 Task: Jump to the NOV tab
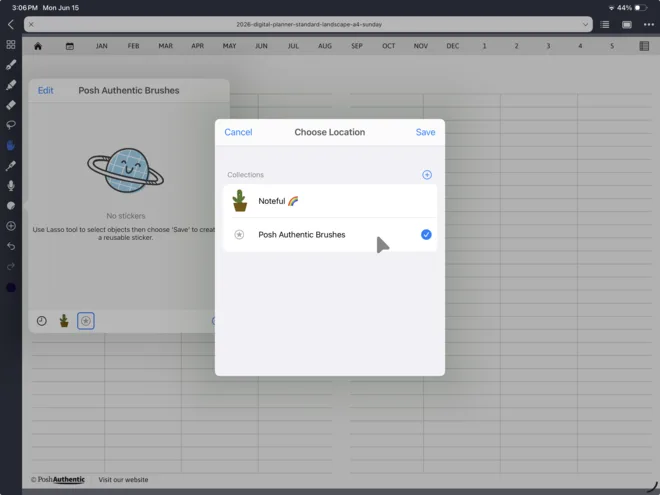420,46
